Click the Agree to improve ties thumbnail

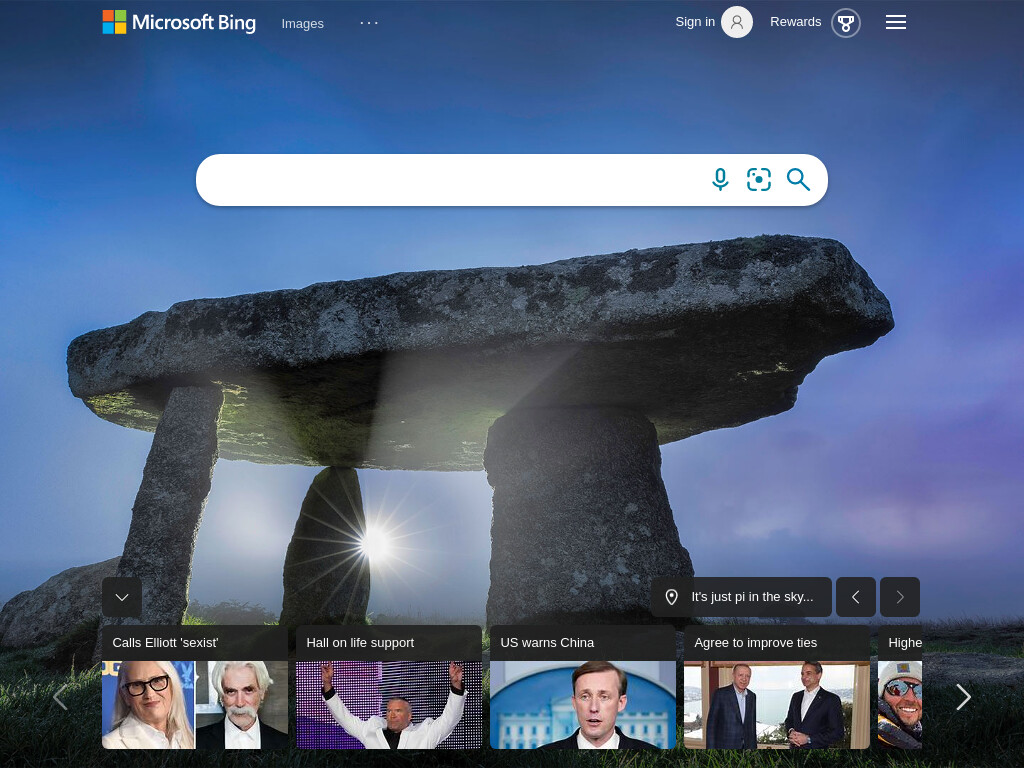click(x=776, y=705)
